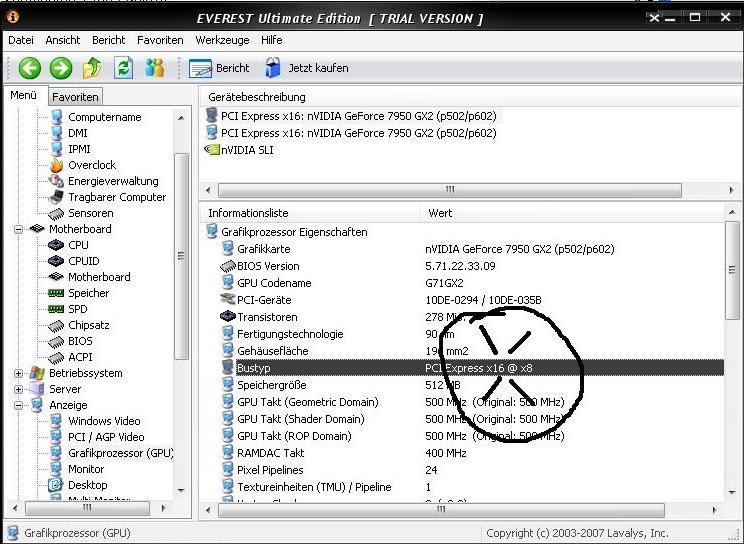Open the Favoriten menu
The height and width of the screenshot is (544, 744).
pyautogui.click(x=160, y=40)
